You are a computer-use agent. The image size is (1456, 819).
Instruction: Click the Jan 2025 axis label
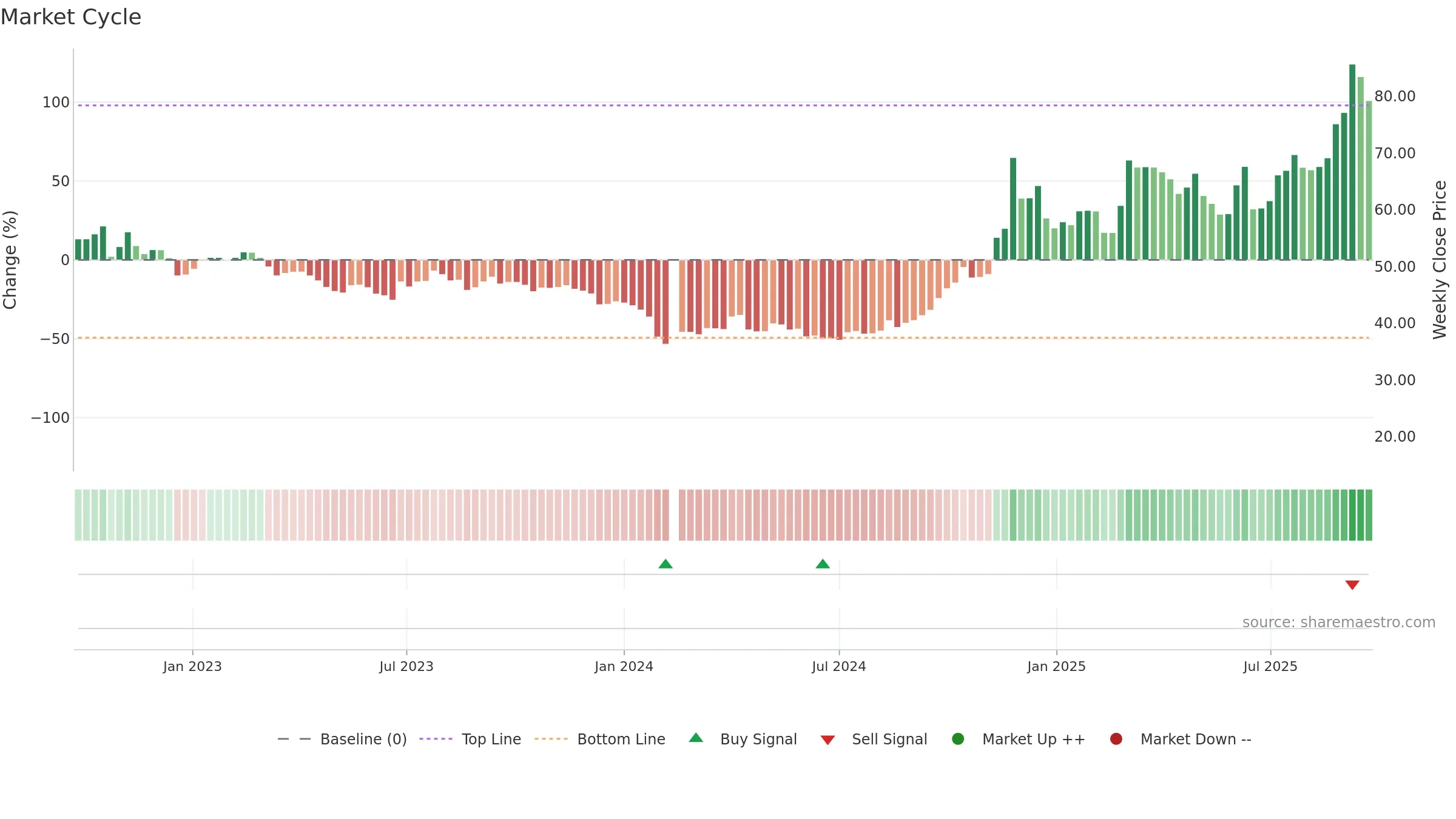click(x=1056, y=667)
